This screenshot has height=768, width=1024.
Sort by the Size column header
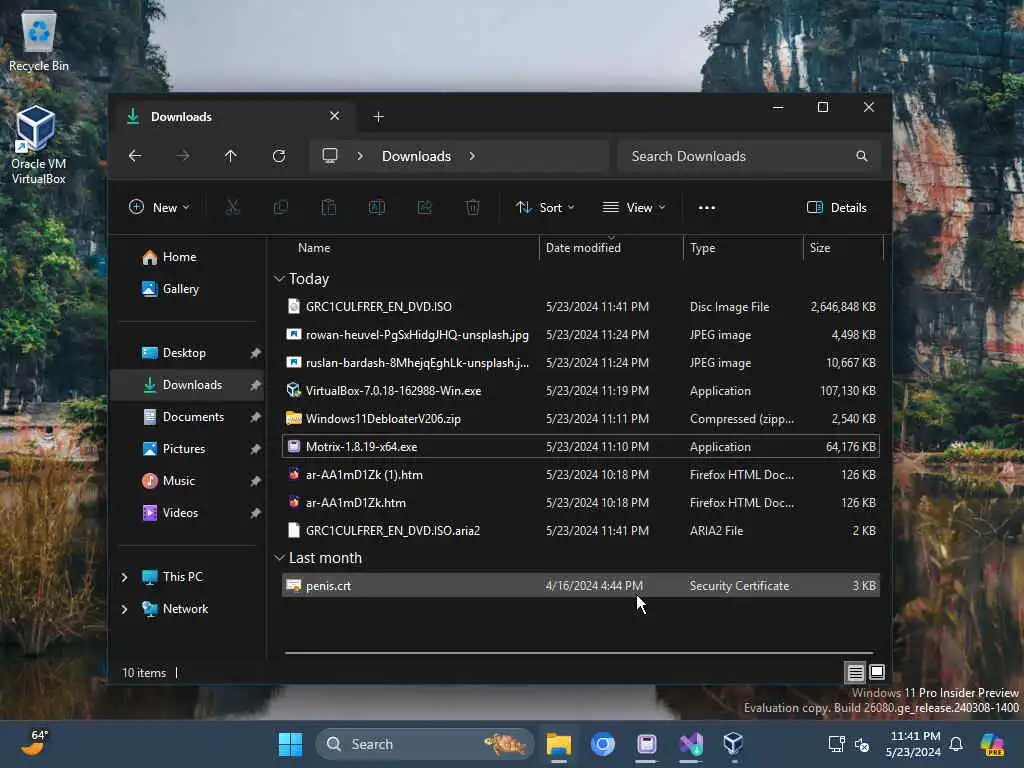(820, 248)
